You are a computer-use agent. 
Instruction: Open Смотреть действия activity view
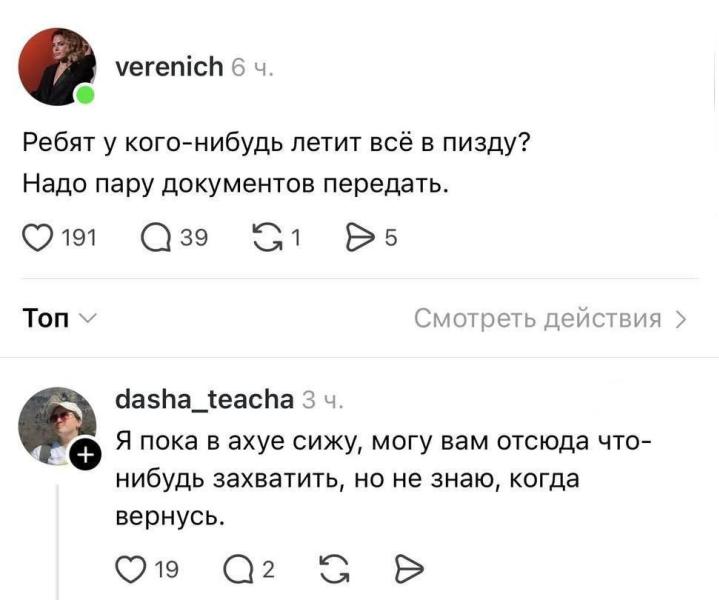click(x=550, y=319)
